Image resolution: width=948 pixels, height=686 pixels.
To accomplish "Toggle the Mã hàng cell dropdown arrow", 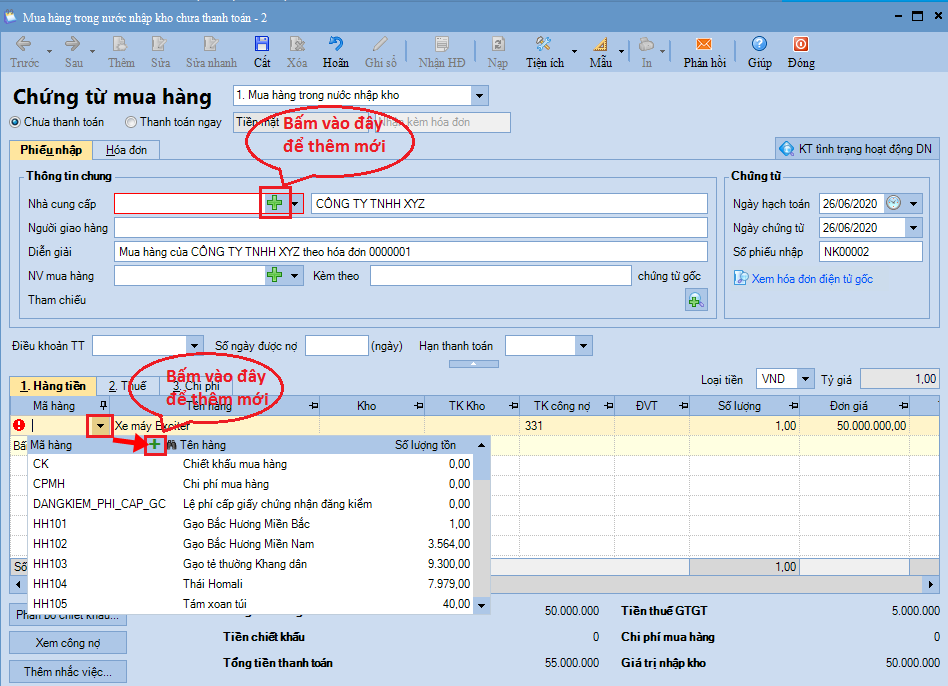I will [100, 426].
